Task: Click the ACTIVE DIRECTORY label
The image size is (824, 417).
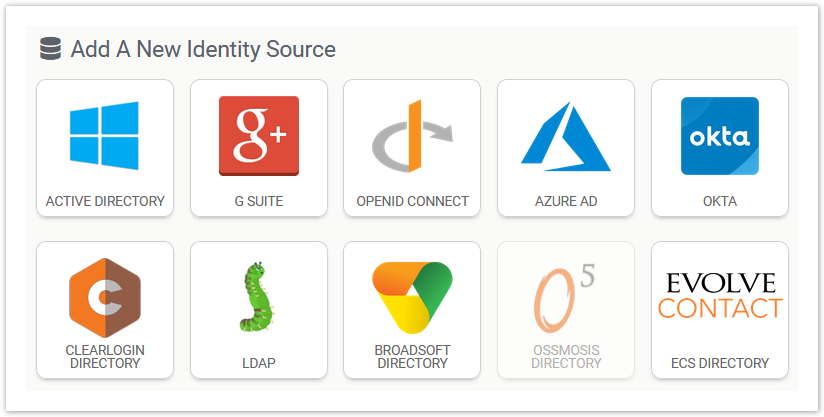Action: coord(105,201)
